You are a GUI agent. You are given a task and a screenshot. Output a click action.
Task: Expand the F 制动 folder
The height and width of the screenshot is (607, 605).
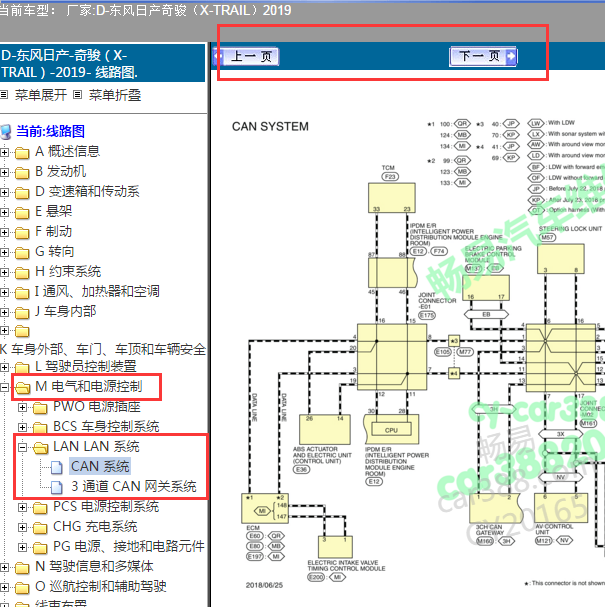(x=4, y=233)
